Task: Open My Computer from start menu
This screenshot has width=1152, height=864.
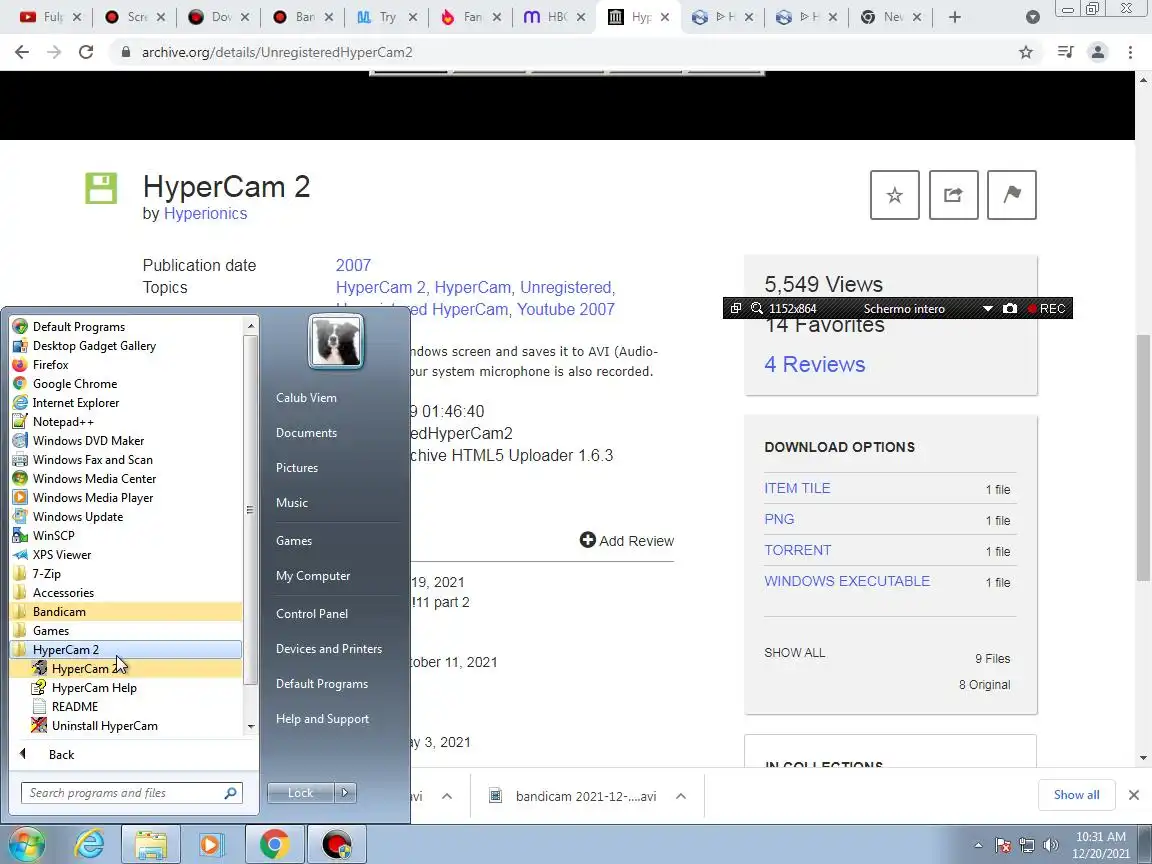Action: tap(313, 576)
